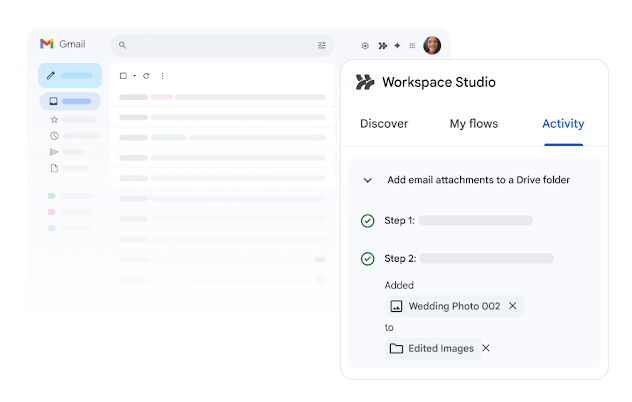
Task: Show search options filter icon
Action: tap(322, 45)
